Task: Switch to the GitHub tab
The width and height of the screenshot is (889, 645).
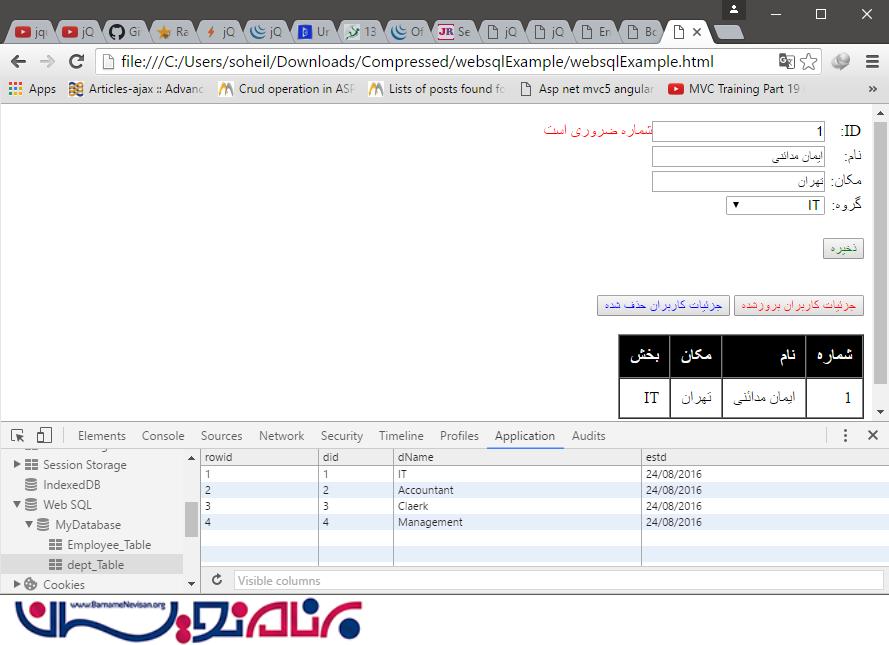Action: (x=126, y=32)
